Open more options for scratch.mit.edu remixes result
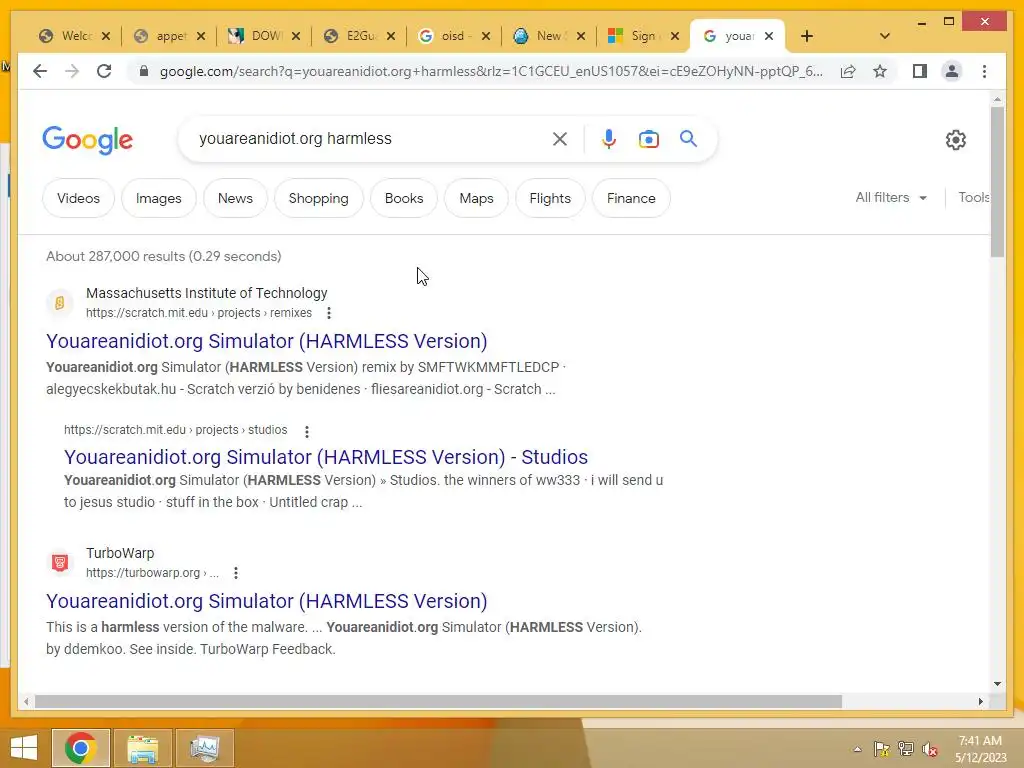 coord(328,313)
